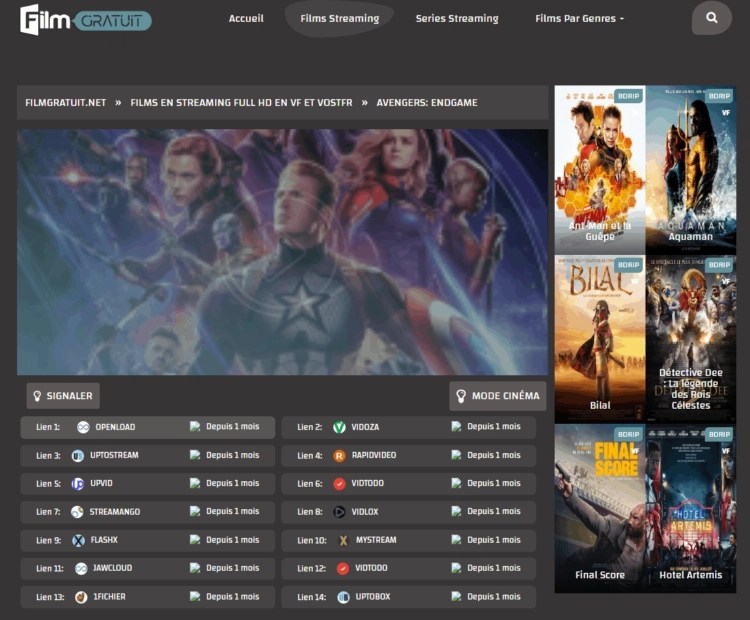Click the Avengers Endgame video player
This screenshot has height=620, width=750.
tap(282, 252)
